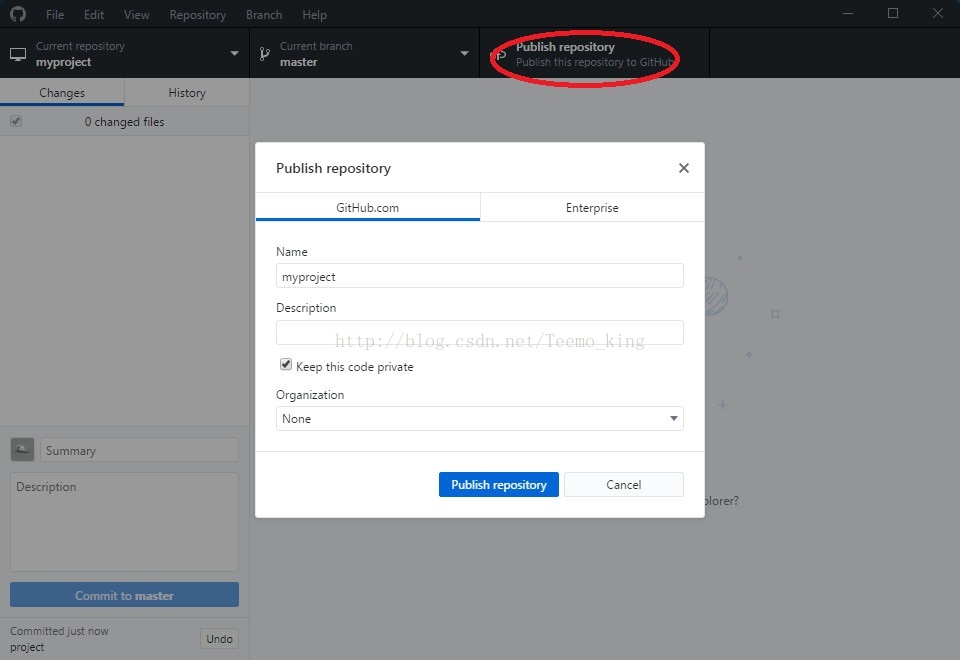Click the blue Publish repository button
Viewport: 960px width, 660px height.
498,484
